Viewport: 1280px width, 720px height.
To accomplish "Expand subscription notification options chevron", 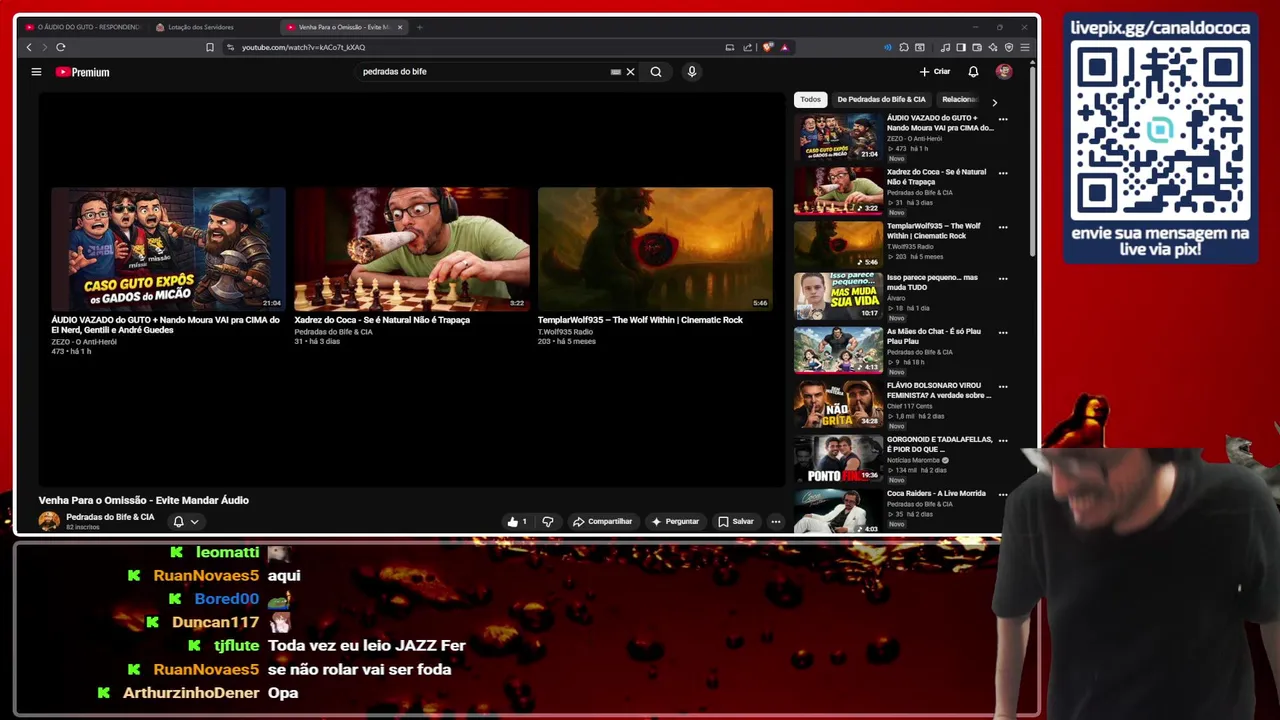I will click(195, 521).
